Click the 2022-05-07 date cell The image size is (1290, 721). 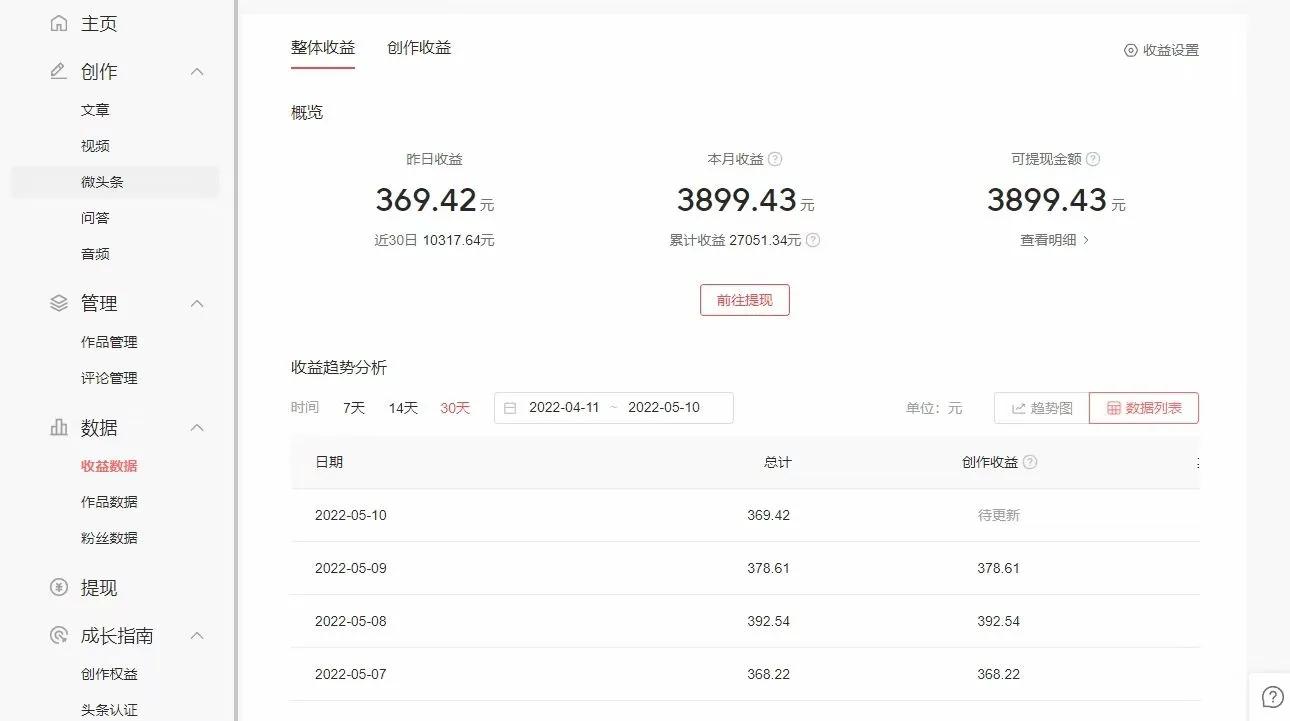pyautogui.click(x=351, y=674)
